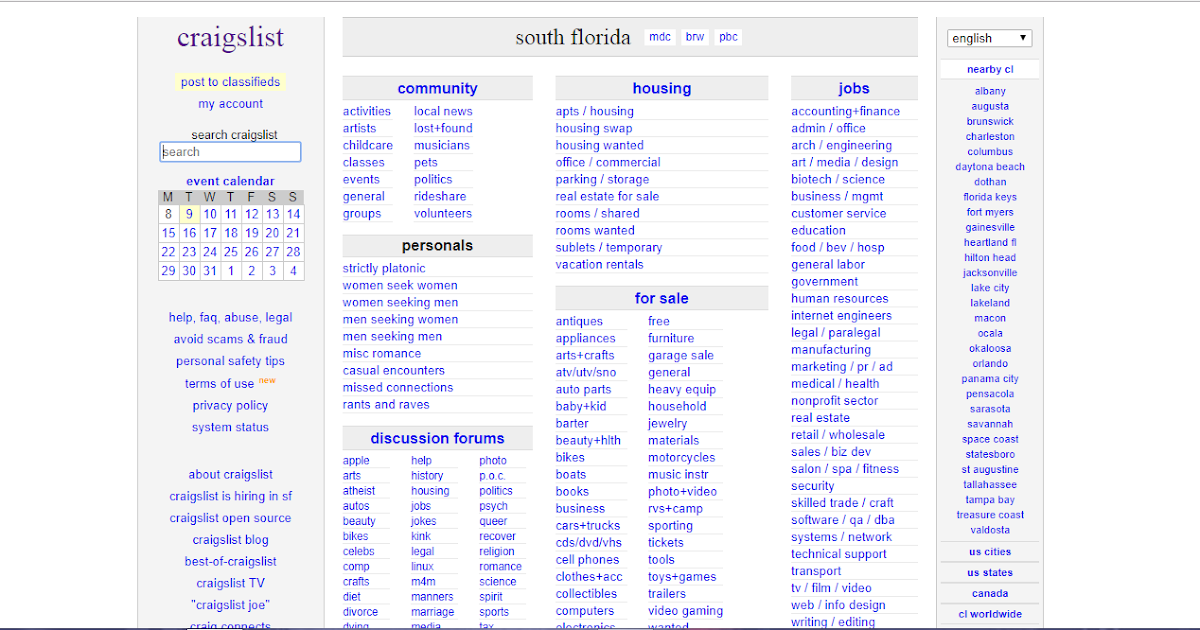The width and height of the screenshot is (1200, 630).
Task: Open the garage sale category
Action: [681, 356]
